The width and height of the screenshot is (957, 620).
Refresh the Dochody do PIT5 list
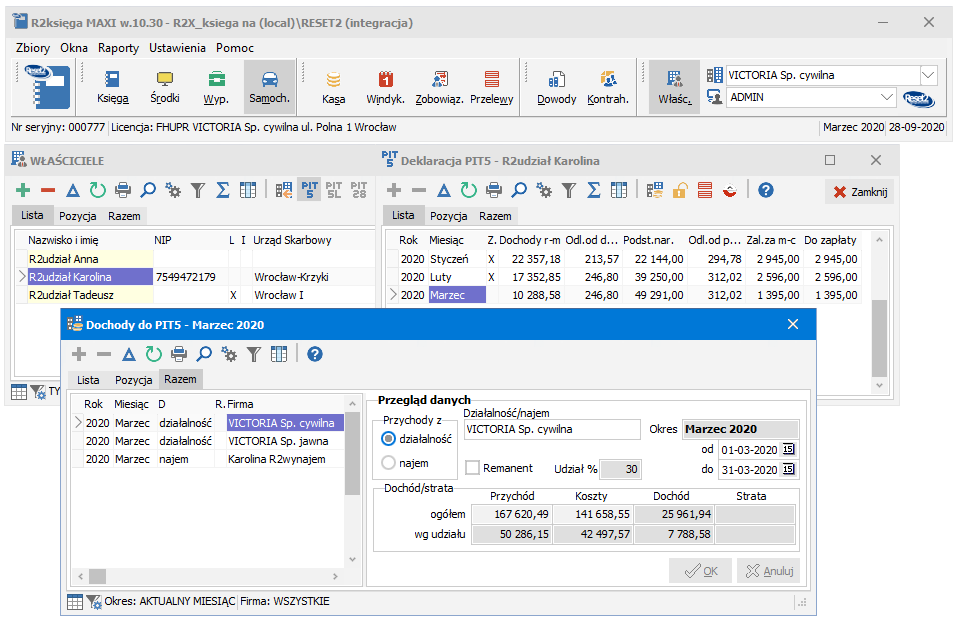(x=154, y=354)
